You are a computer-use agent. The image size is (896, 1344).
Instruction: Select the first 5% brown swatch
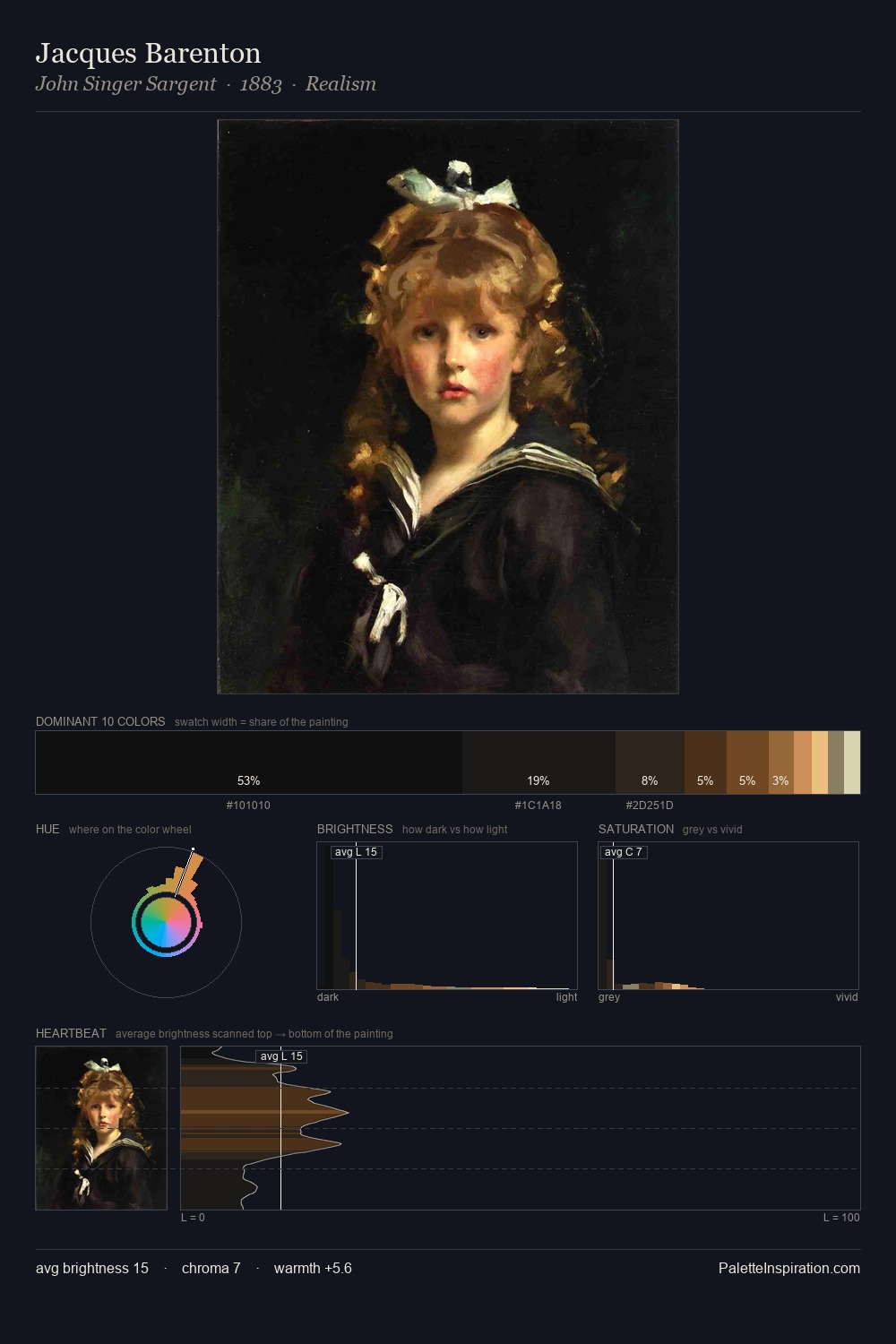click(705, 762)
